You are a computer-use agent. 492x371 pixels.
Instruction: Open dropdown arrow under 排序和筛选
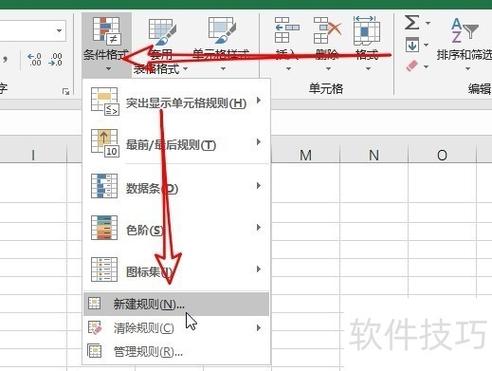click(x=468, y=69)
